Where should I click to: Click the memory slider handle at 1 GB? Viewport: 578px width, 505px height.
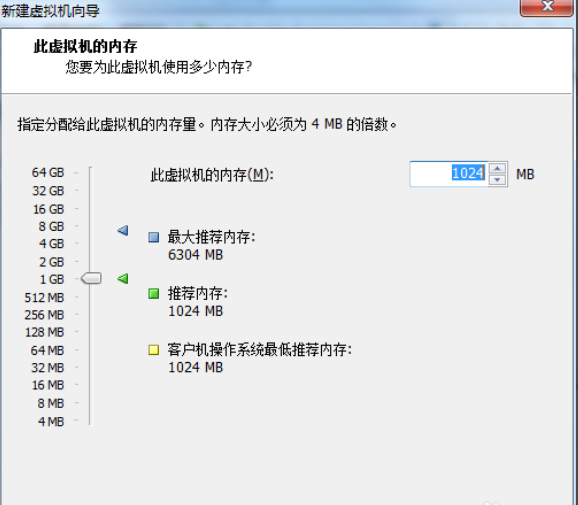(91, 278)
